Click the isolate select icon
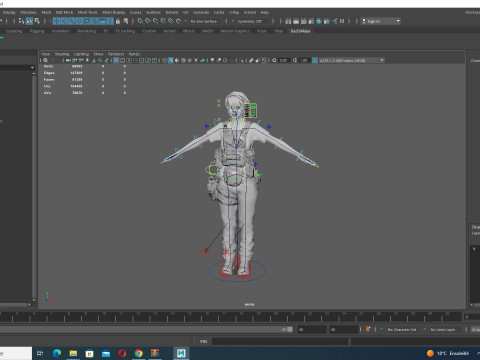Screen dimensions: 480x360 tap(242, 60)
